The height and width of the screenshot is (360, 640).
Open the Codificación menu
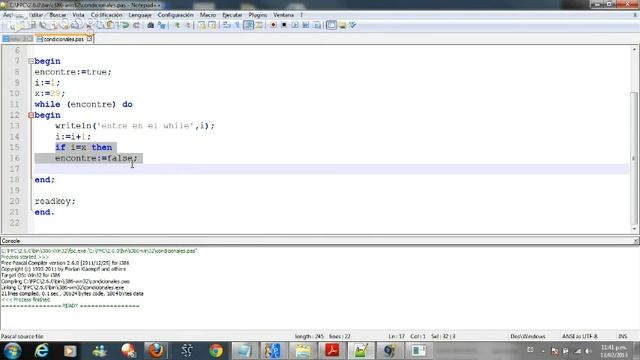[x=107, y=15]
